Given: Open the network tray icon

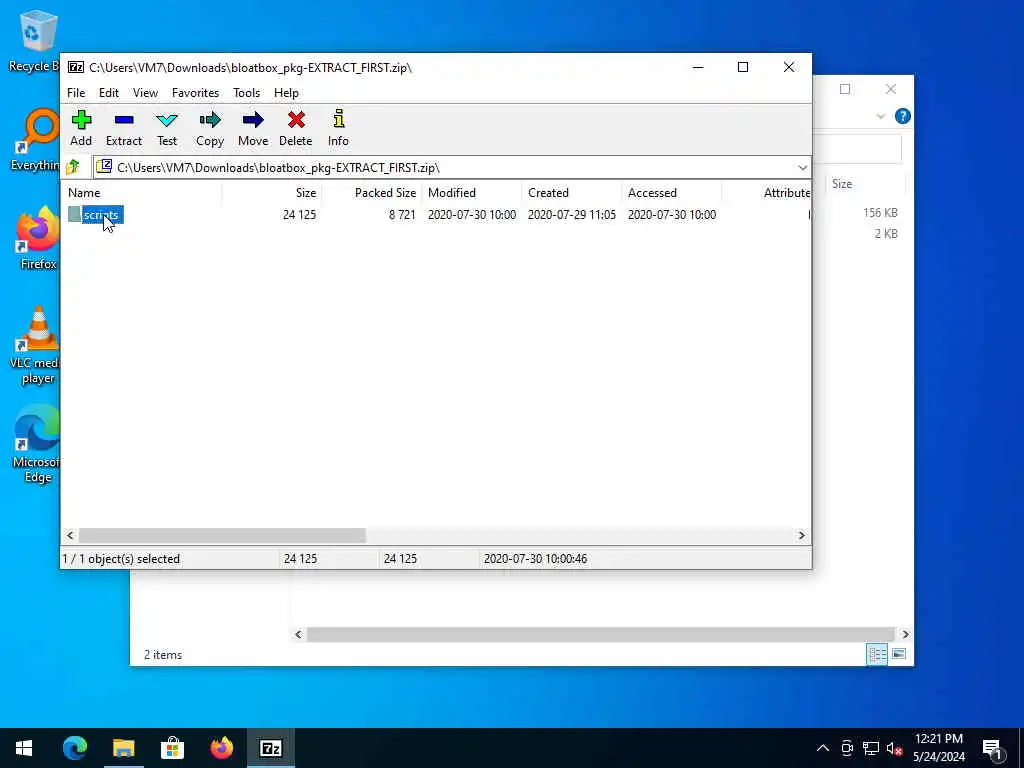Looking at the screenshot, I should coord(871,748).
